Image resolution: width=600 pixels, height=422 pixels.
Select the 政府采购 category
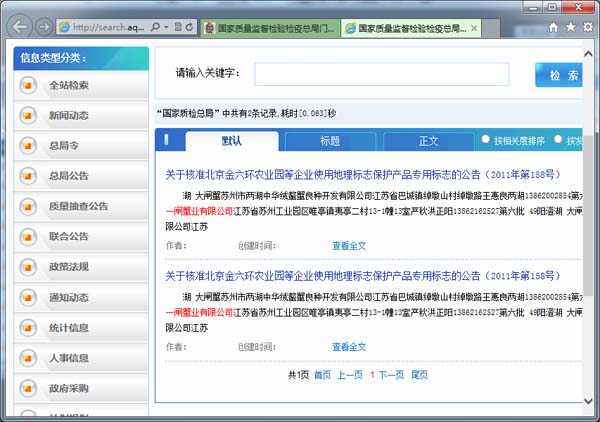(81, 388)
